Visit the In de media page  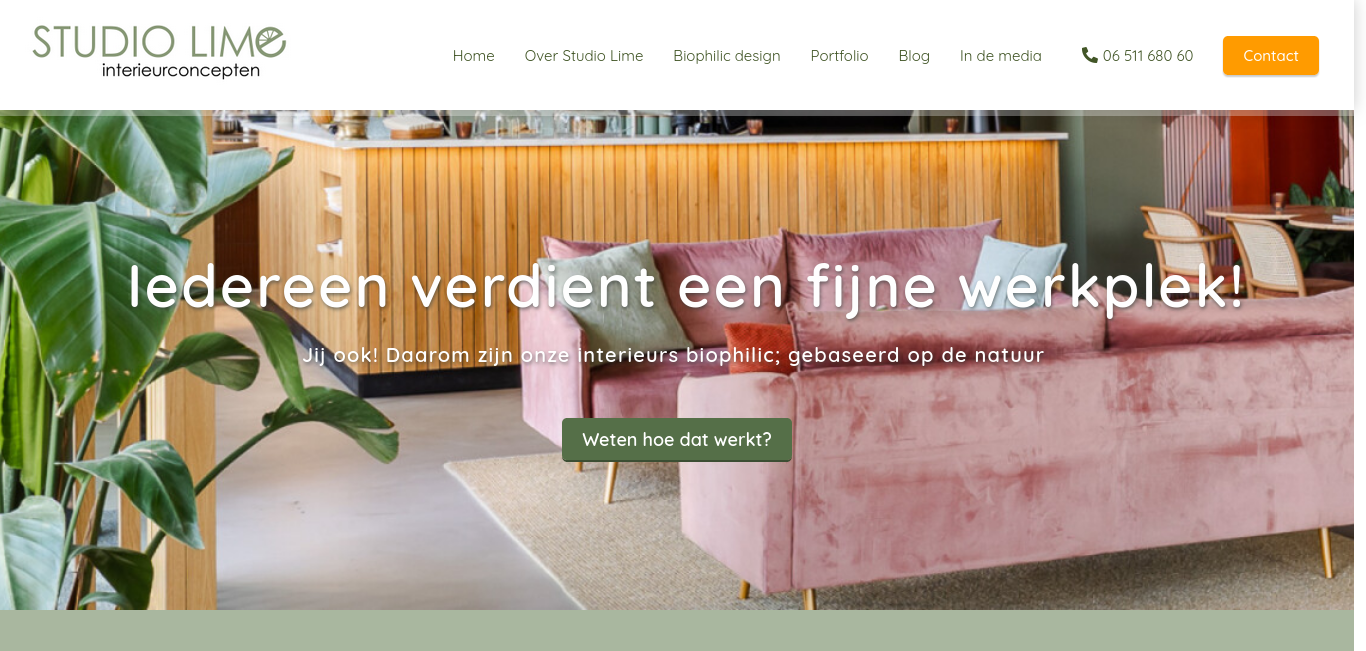[x=1001, y=56]
